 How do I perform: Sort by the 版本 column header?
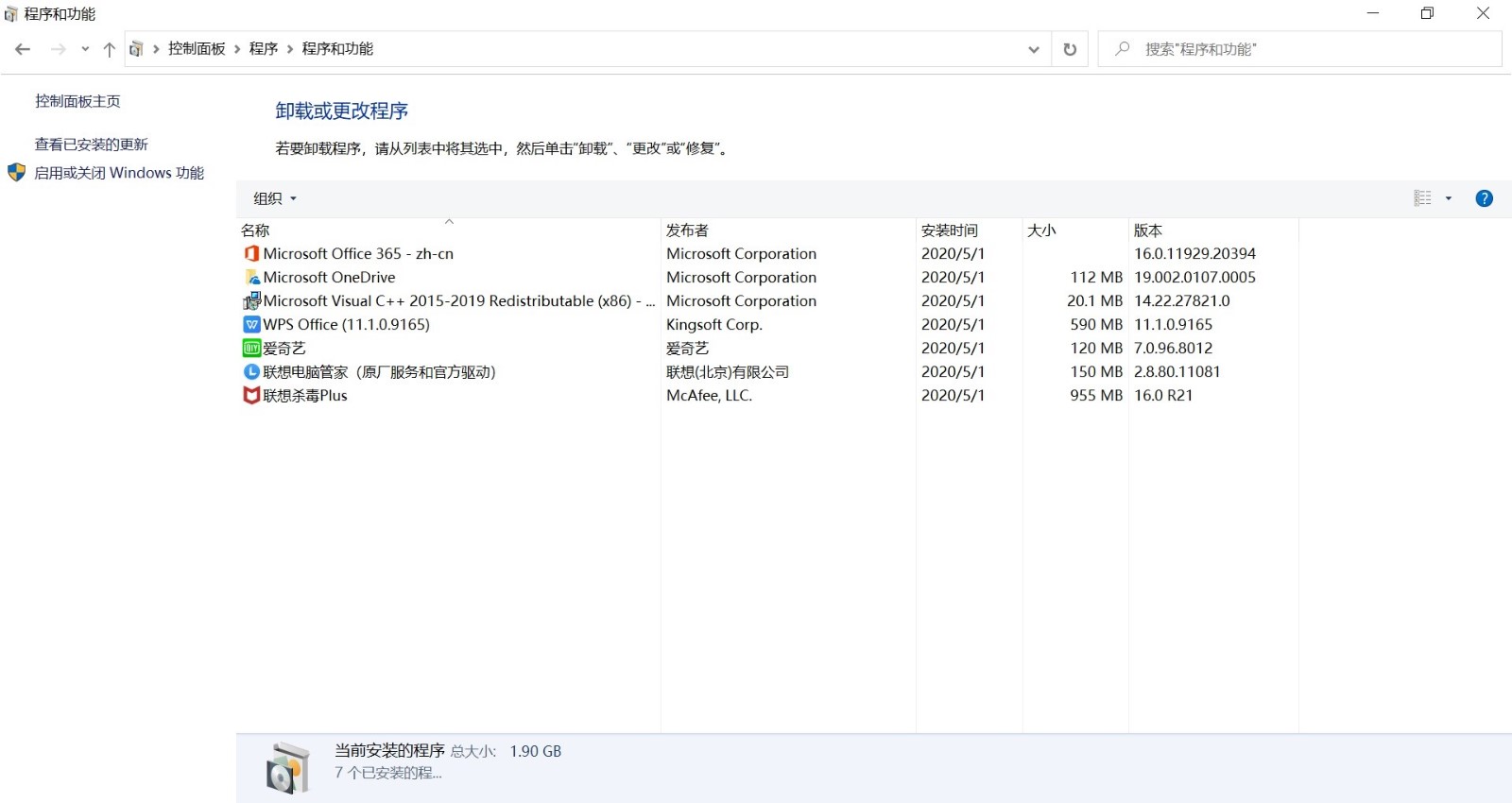(x=1213, y=231)
